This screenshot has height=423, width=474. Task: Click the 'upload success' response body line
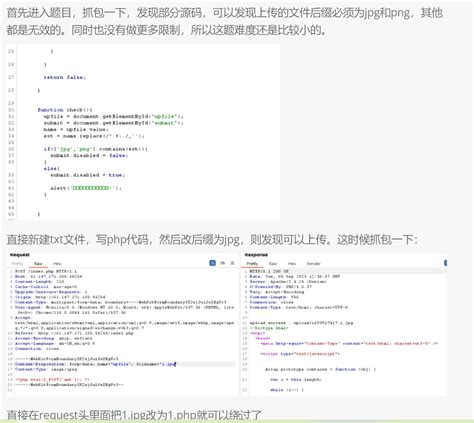pos(301,323)
